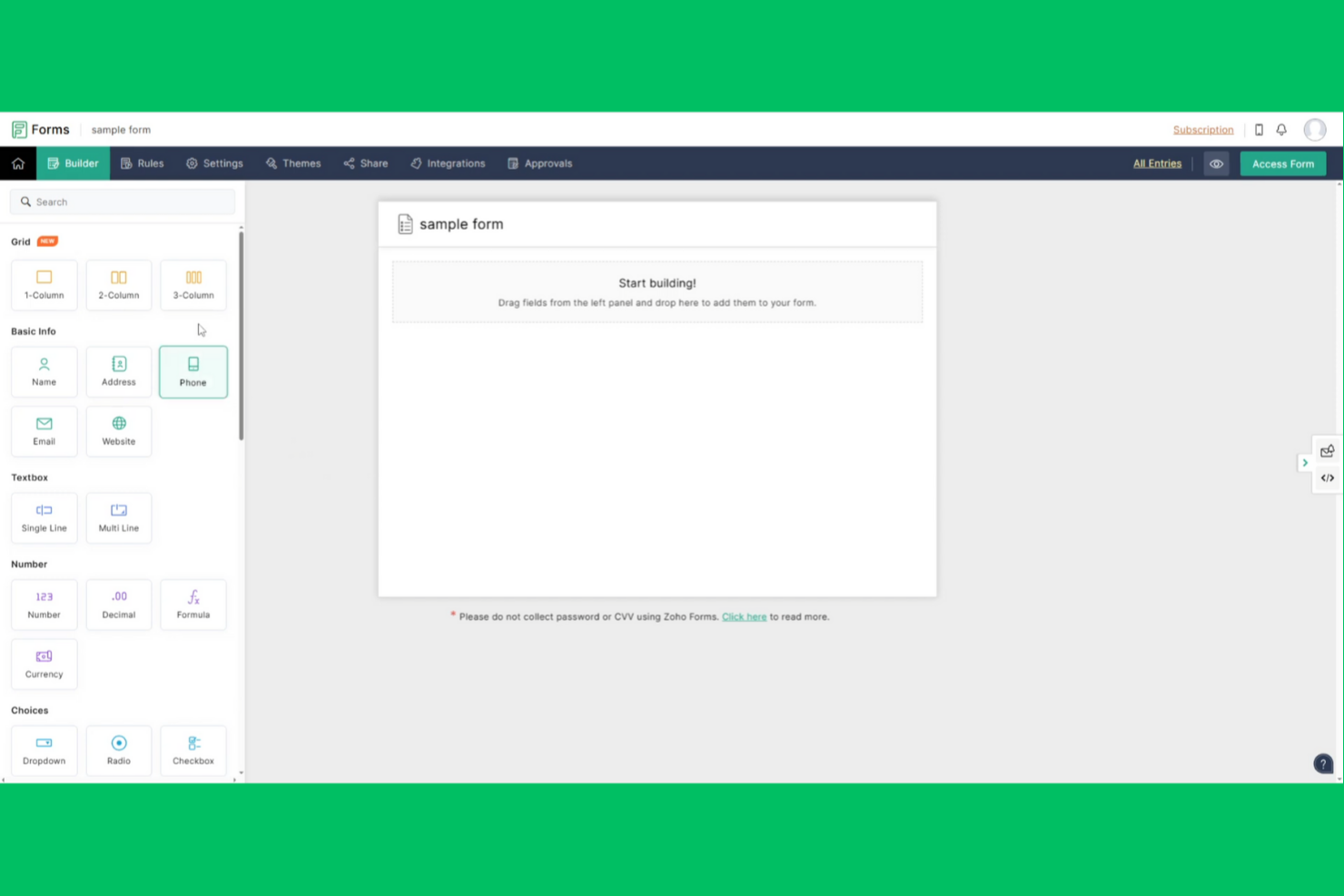Open the embed code panel on the right
This screenshot has height=896, width=1344.
[x=1327, y=478]
